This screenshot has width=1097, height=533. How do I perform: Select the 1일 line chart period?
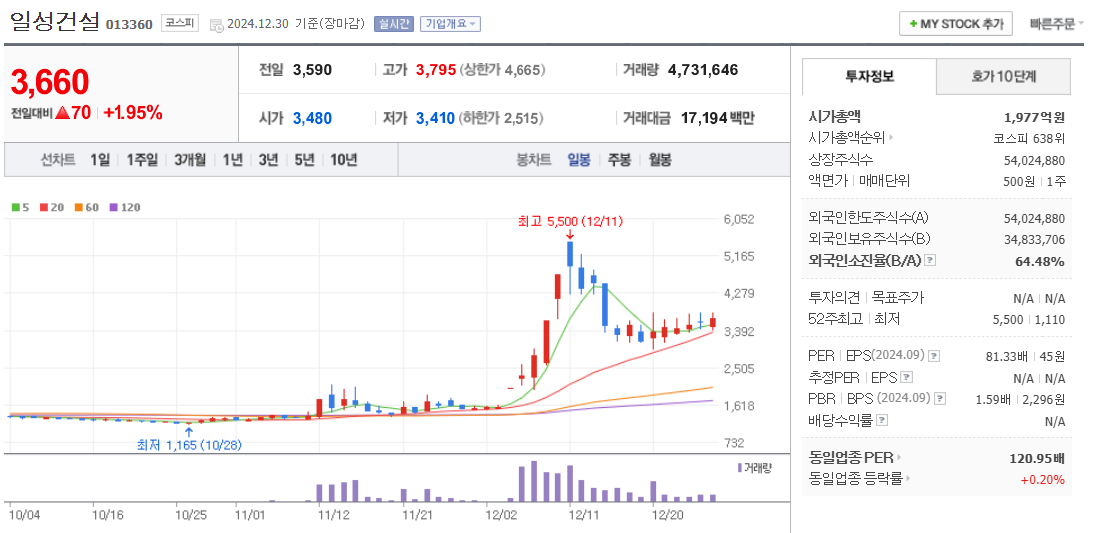coord(100,159)
